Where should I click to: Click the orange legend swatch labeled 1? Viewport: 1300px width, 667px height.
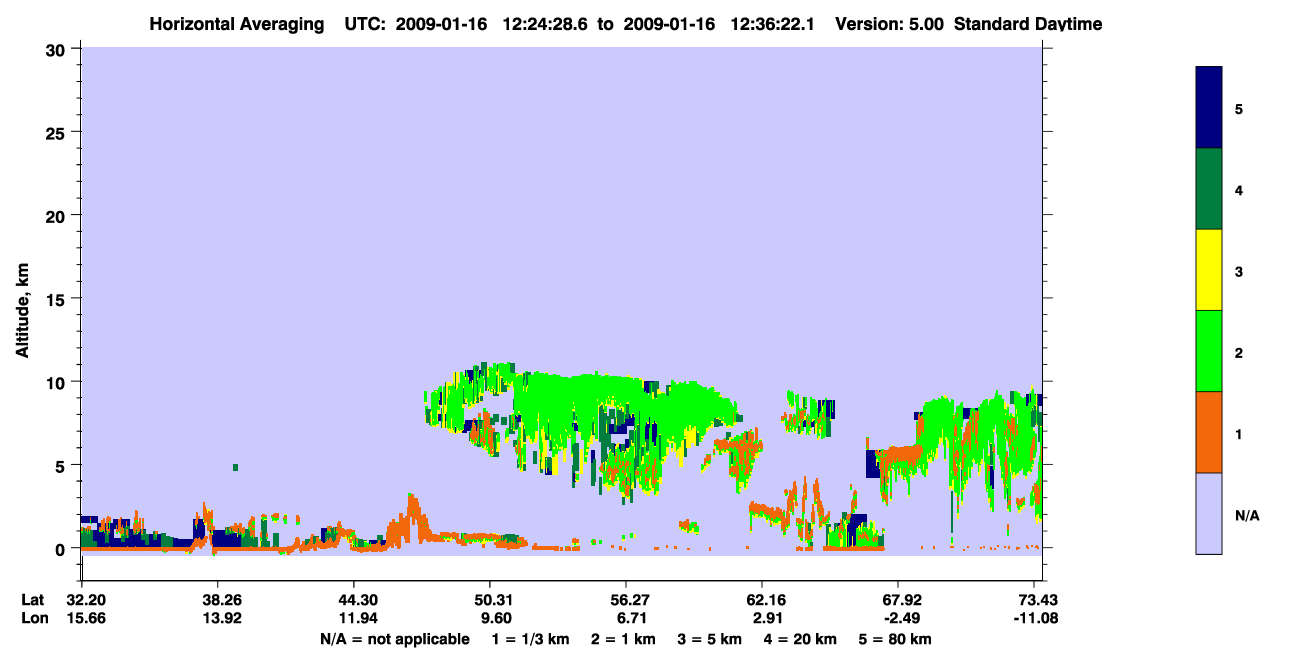1209,432
